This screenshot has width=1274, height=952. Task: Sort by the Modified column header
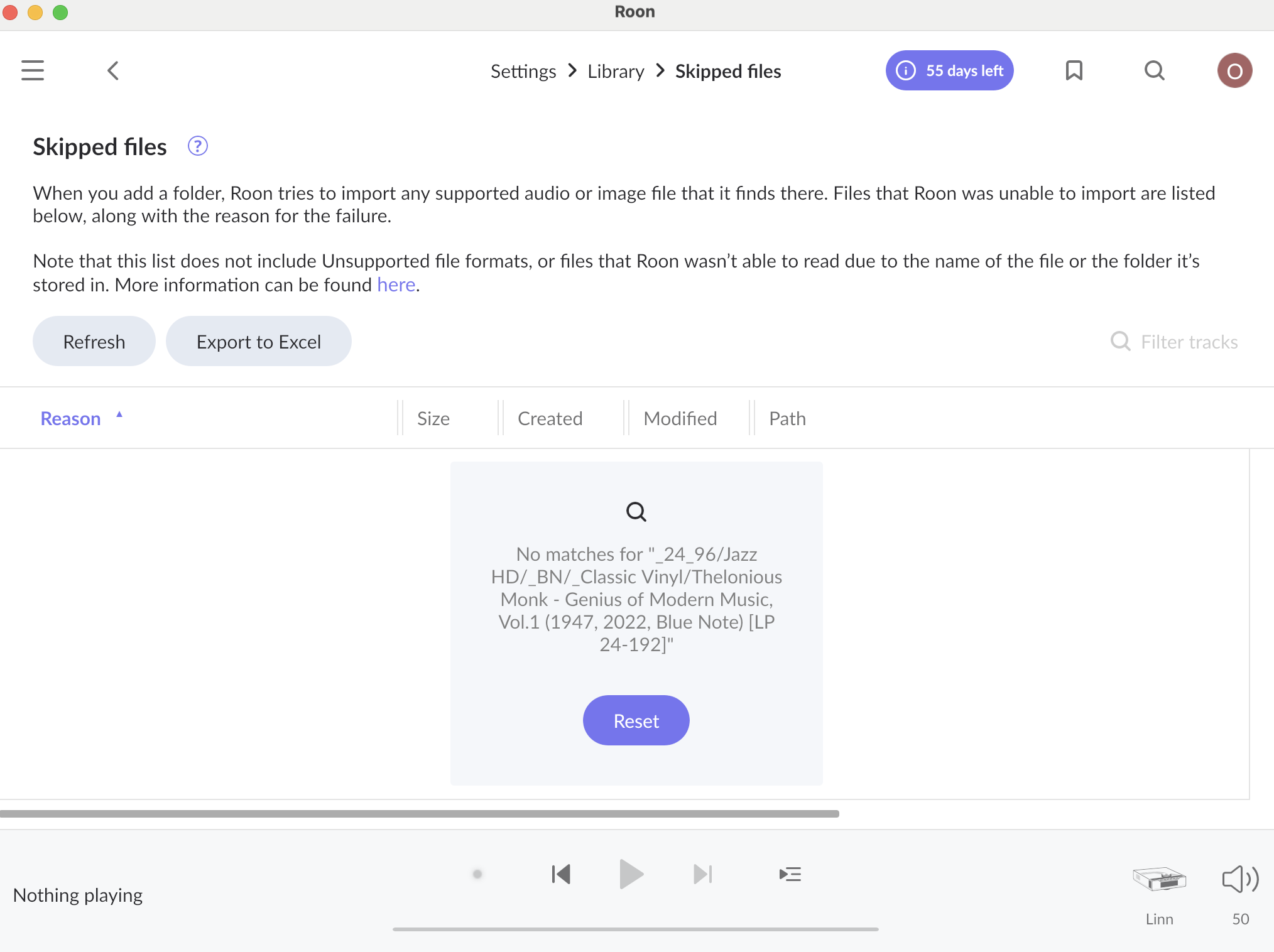(680, 418)
